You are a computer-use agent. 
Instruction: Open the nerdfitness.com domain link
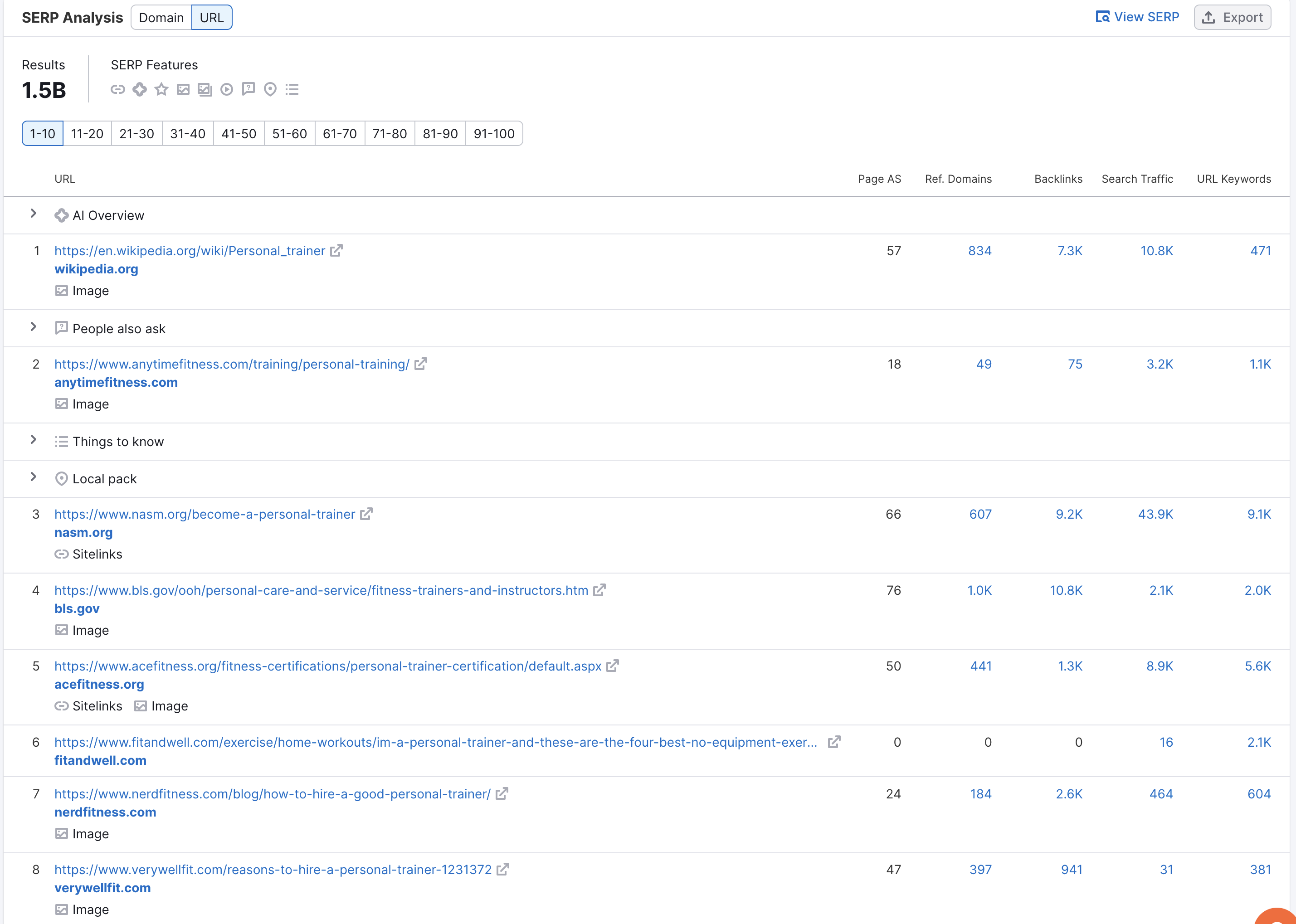(105, 812)
